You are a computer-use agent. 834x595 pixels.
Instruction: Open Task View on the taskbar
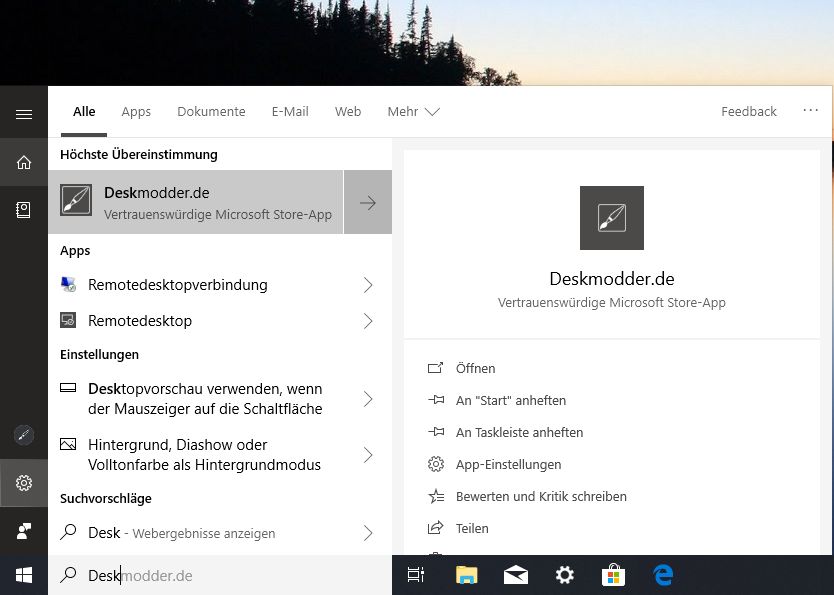(416, 575)
